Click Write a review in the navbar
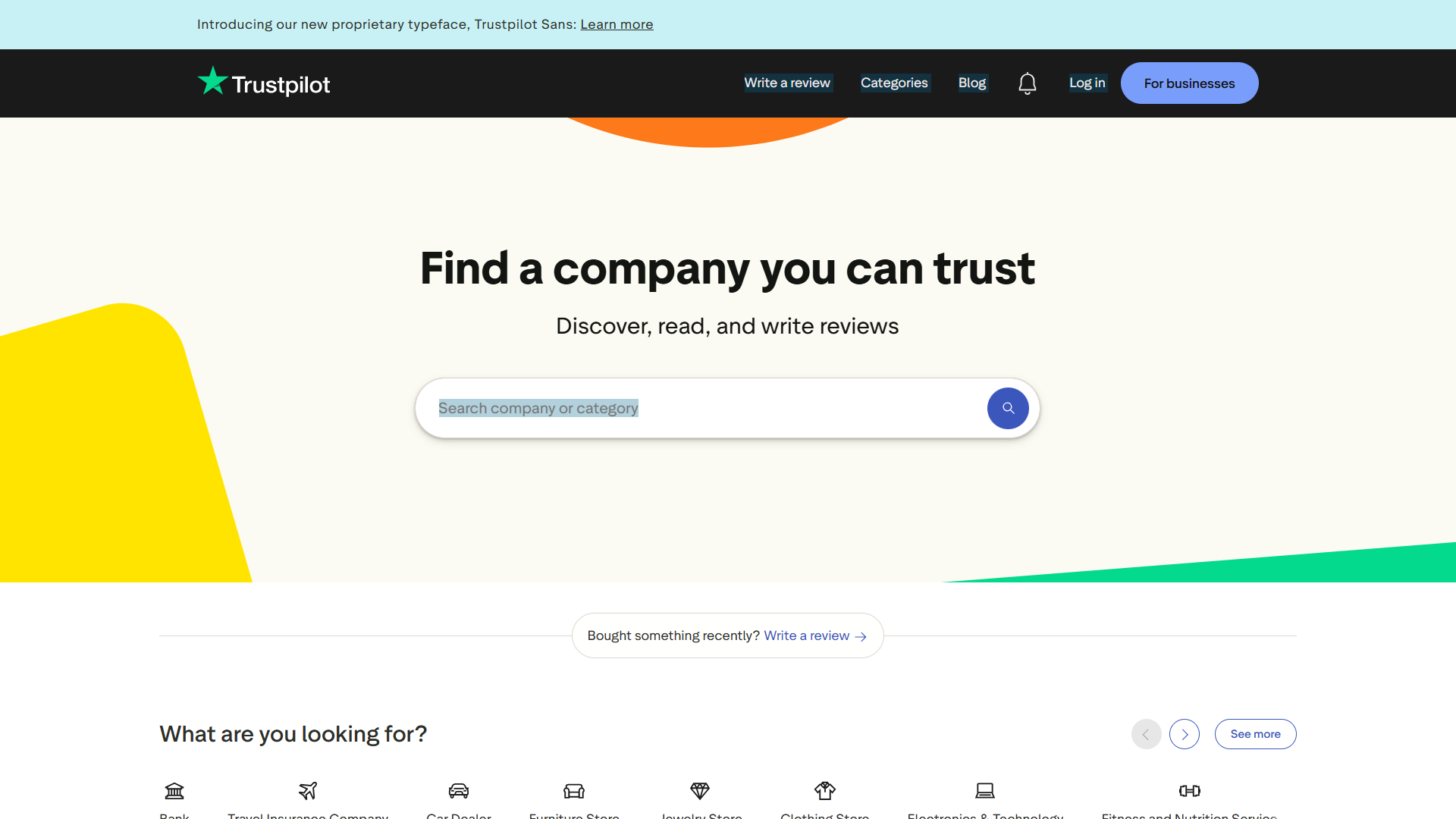This screenshot has height=819, width=1456. 787,83
